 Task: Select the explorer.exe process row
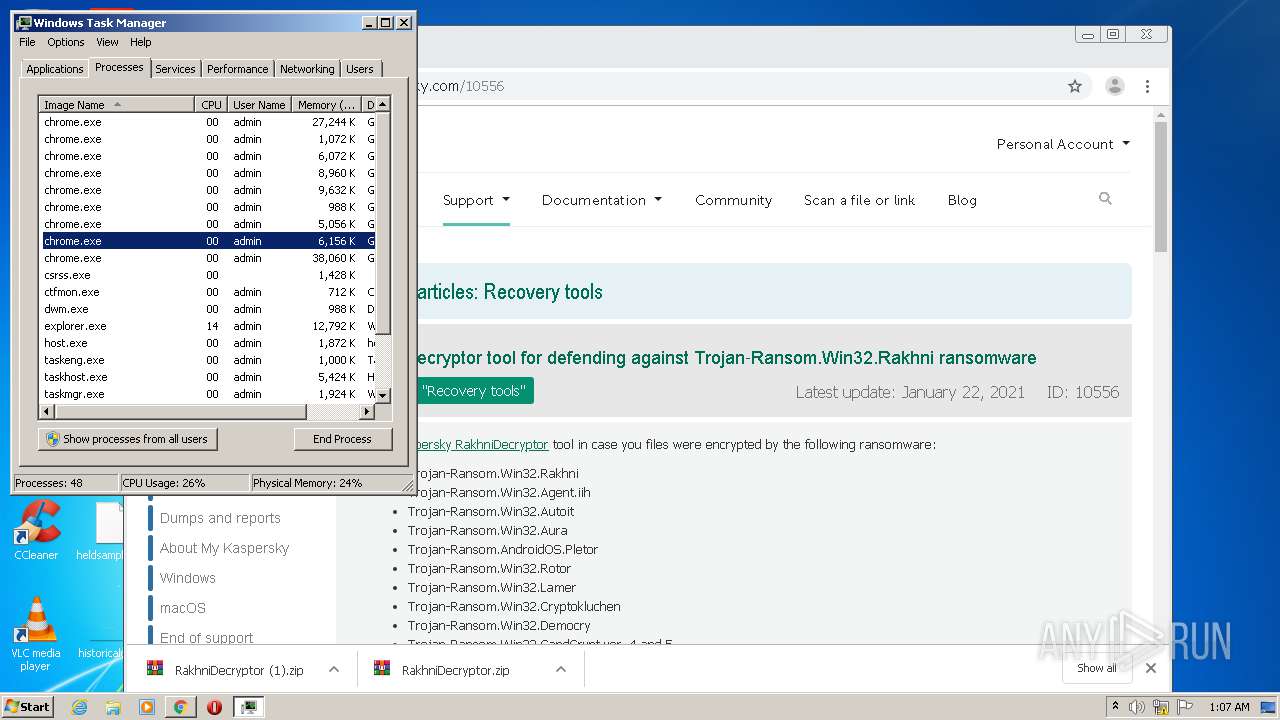(208, 326)
